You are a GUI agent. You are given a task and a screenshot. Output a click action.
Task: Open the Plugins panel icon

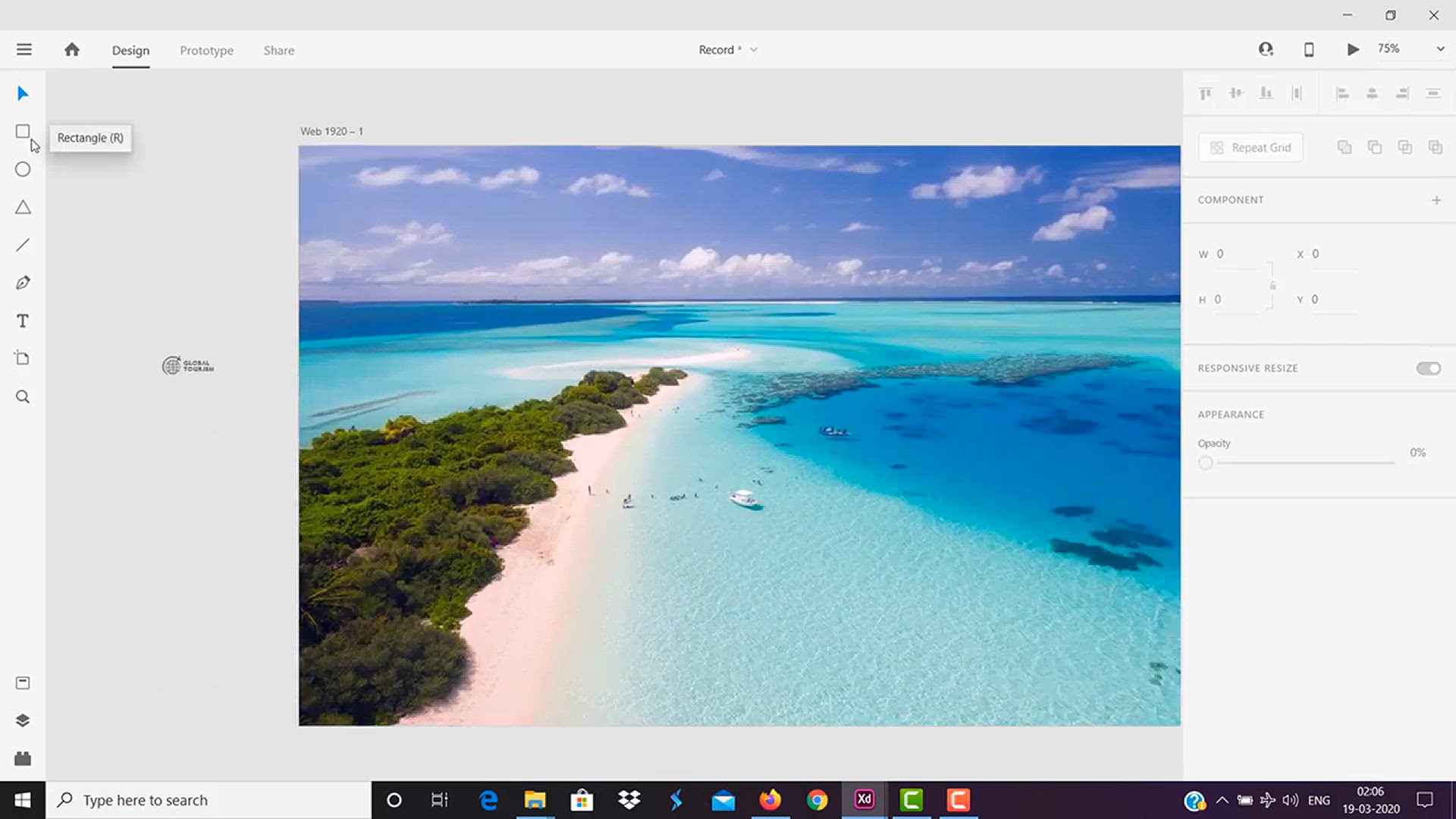coord(23,758)
